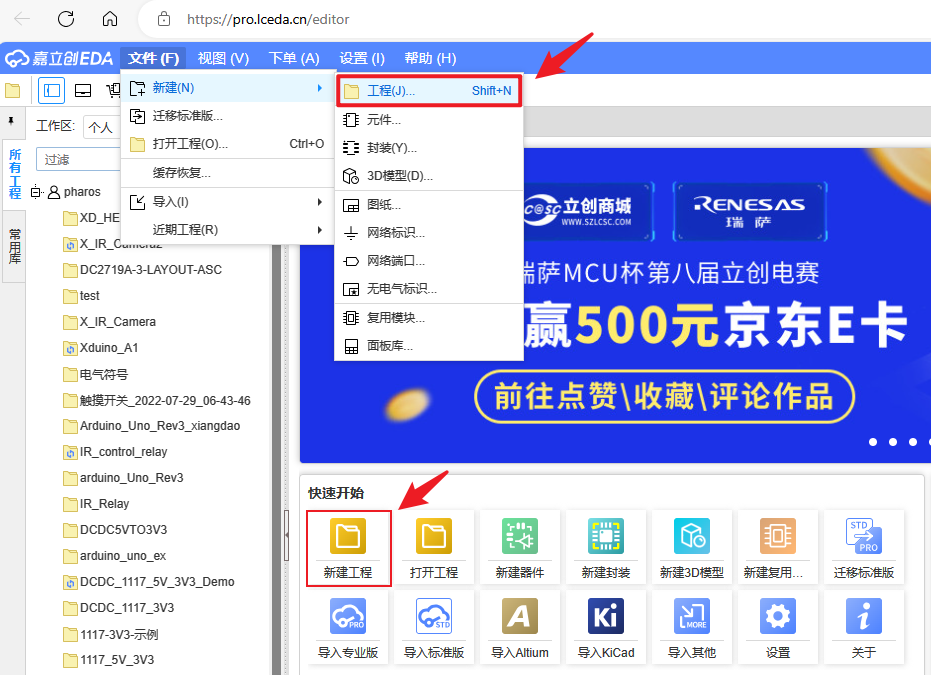Click the pin icon on left panel
The height and width of the screenshot is (675, 931).
pos(11,121)
